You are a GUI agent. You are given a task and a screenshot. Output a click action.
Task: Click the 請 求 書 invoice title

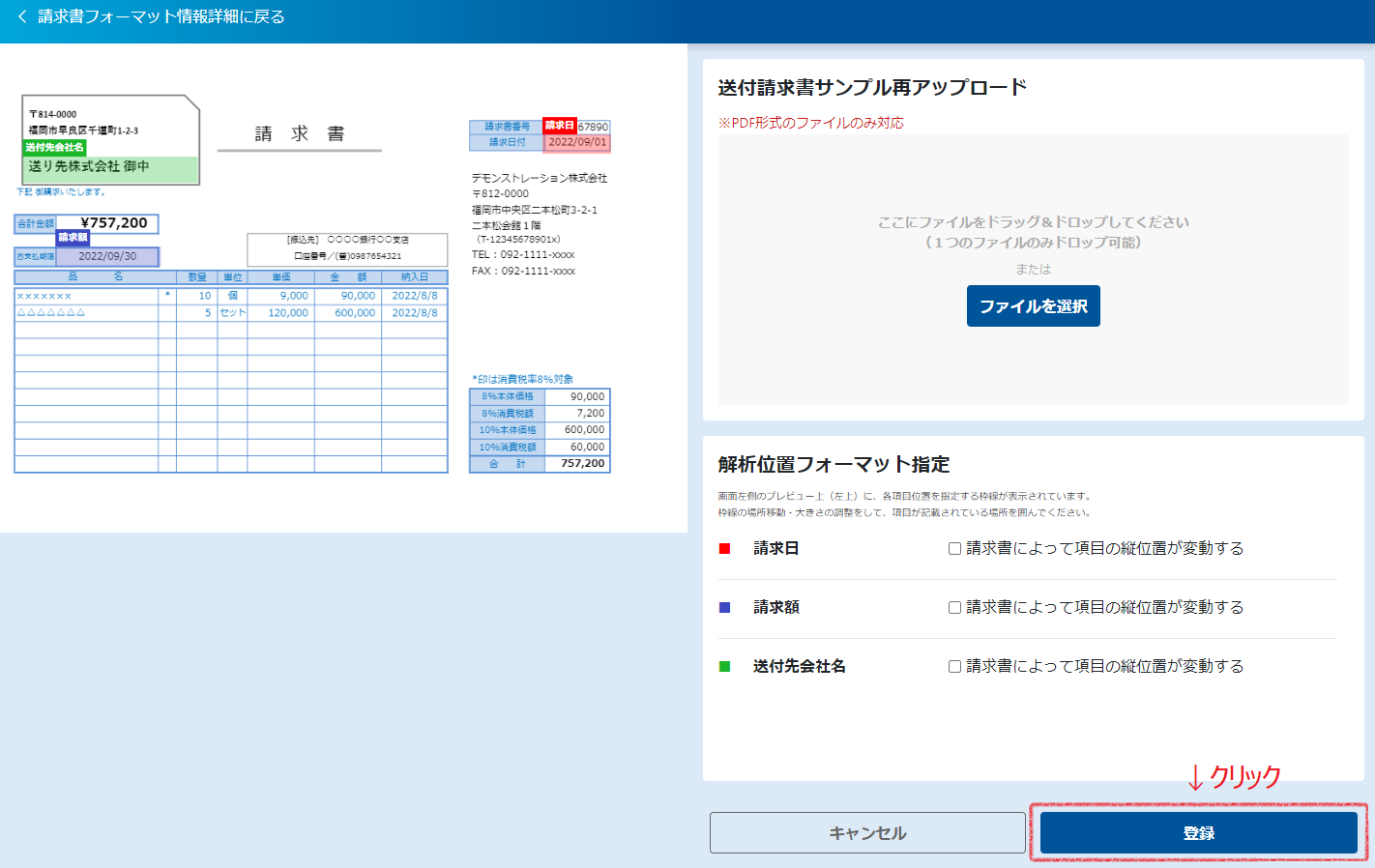300,133
